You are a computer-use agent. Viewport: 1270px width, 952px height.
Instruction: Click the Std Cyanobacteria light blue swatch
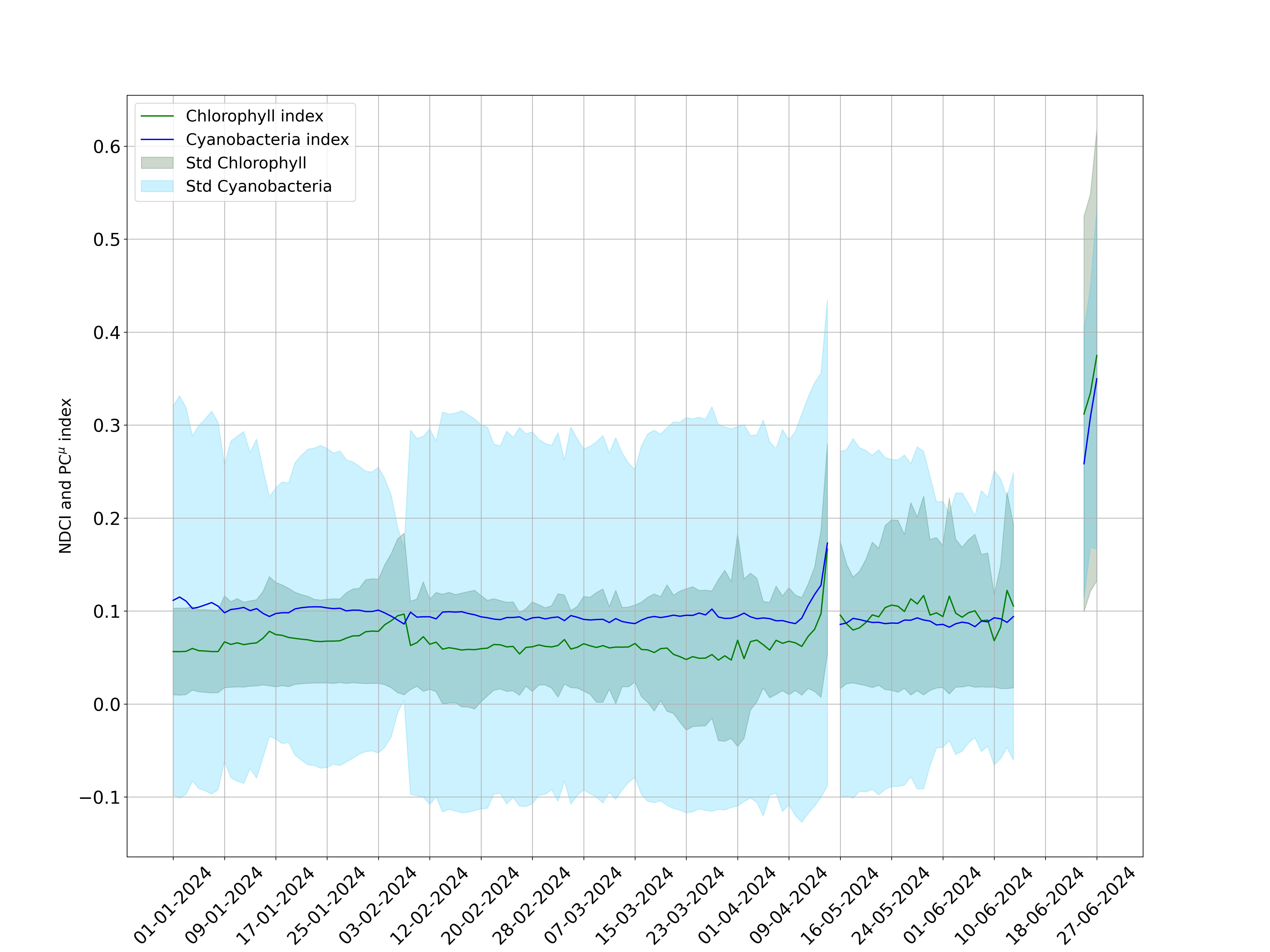pos(157,187)
